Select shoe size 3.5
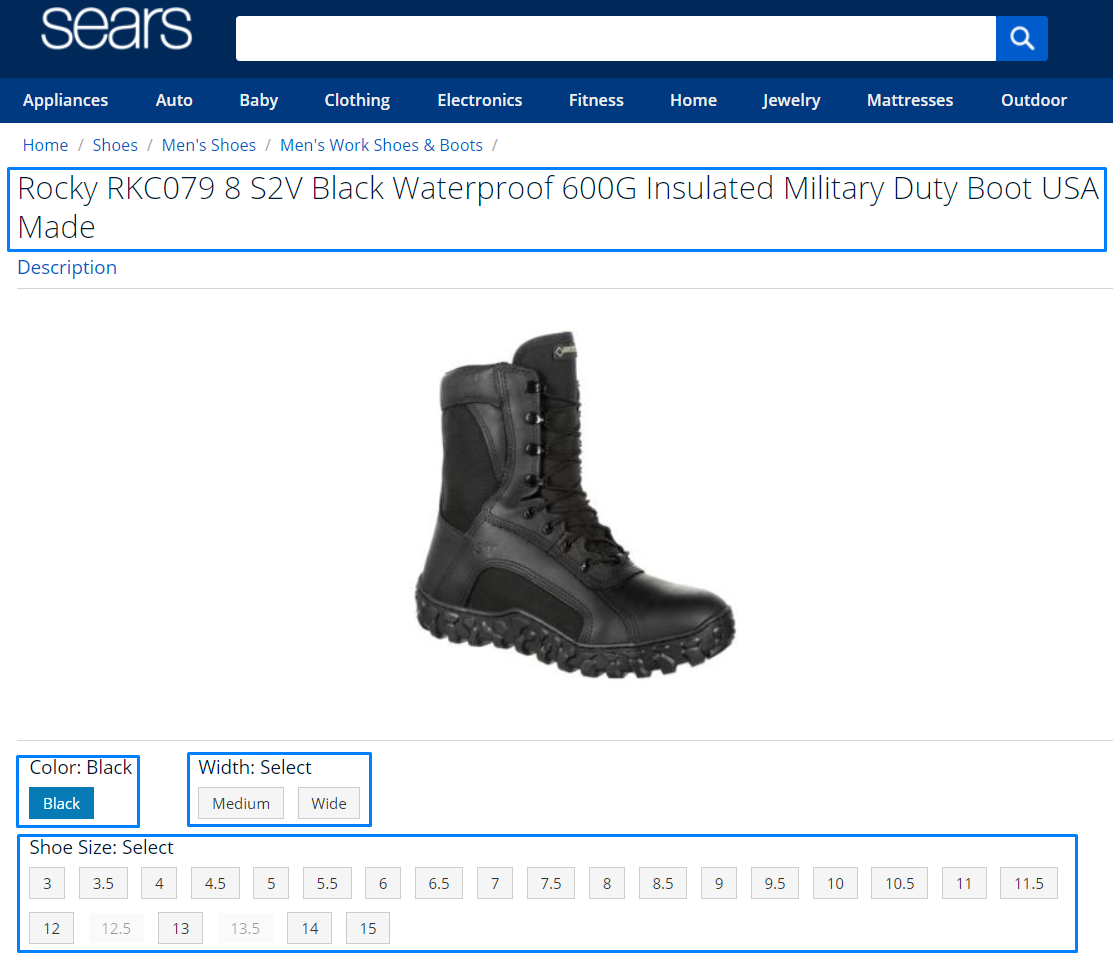This screenshot has height=959, width=1113. [103, 884]
